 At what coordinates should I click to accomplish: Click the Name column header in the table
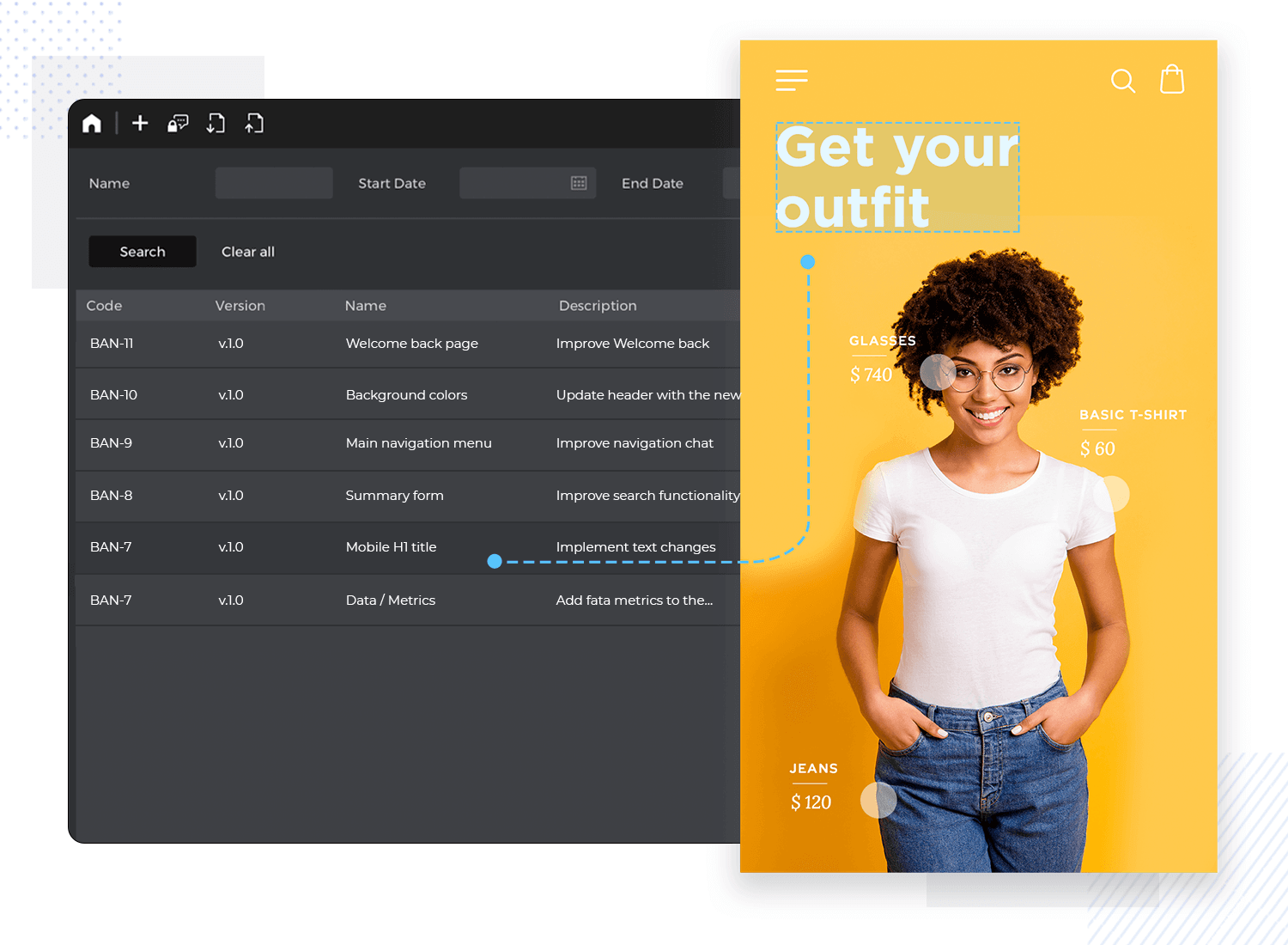[366, 306]
